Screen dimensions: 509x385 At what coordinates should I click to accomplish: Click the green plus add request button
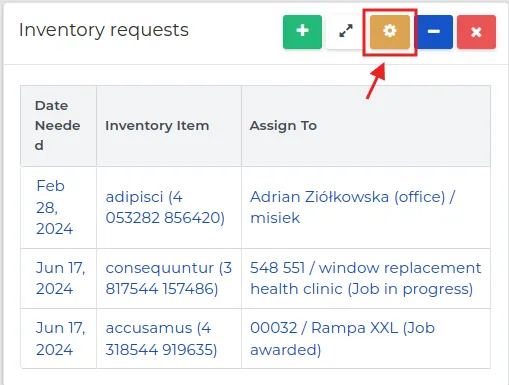click(x=302, y=32)
